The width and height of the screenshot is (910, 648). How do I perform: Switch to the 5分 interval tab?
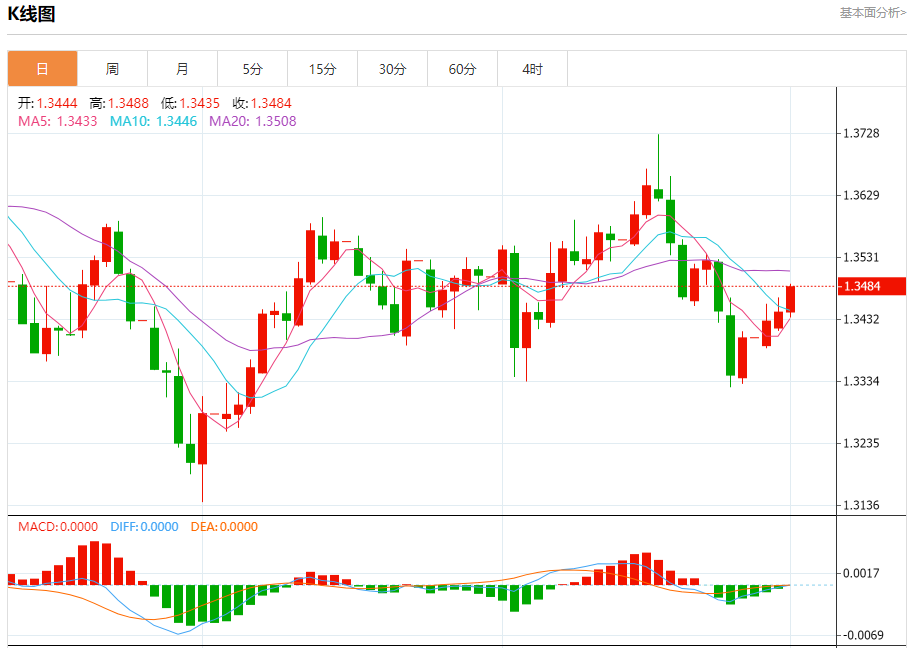pyautogui.click(x=252, y=69)
